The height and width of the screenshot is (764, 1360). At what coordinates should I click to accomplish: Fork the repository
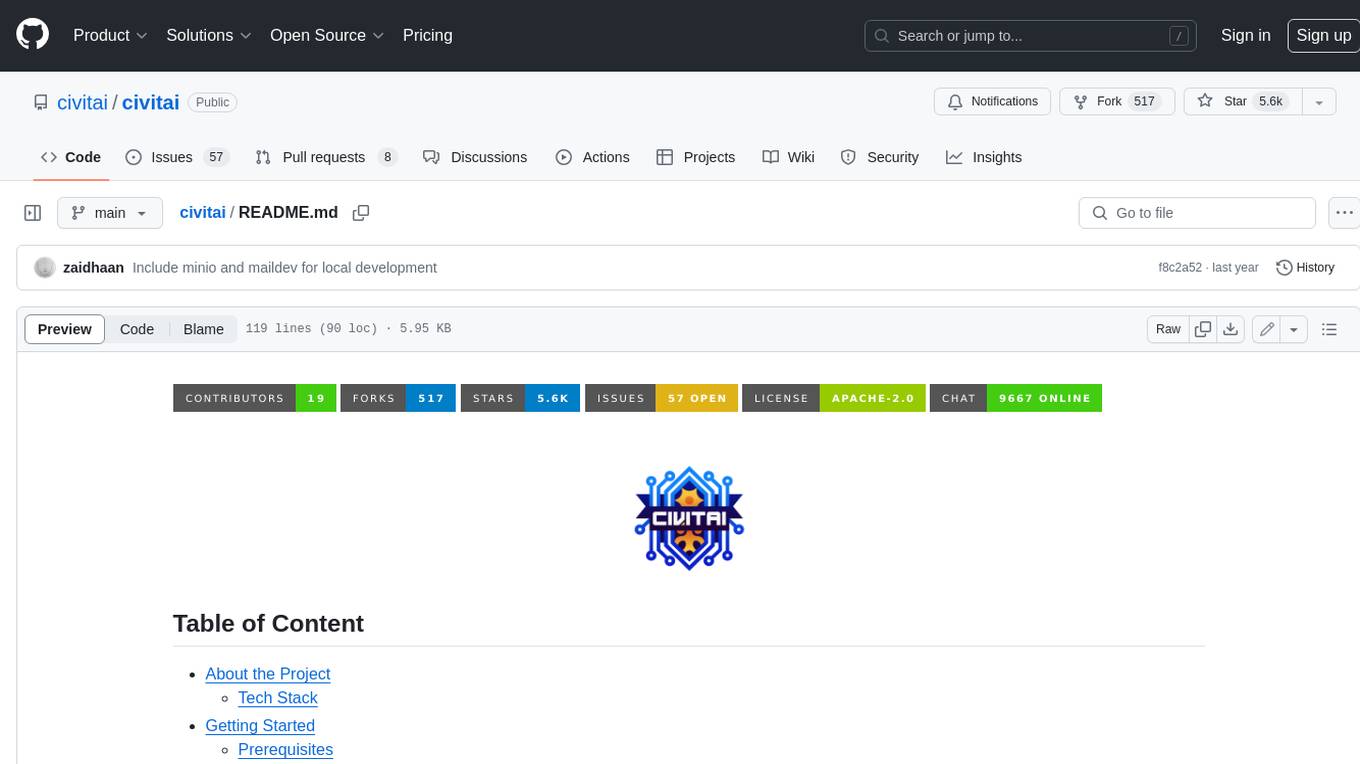1117,102
